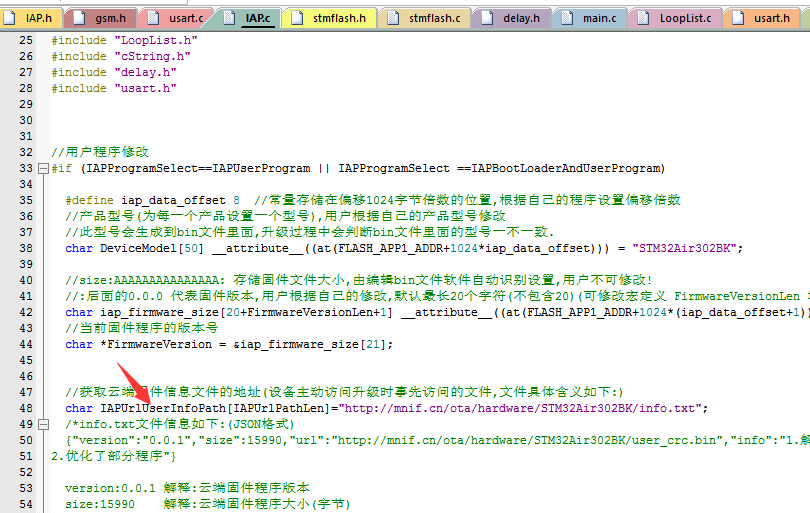Switch to the main.c tab
The image size is (810, 513).
[590, 18]
